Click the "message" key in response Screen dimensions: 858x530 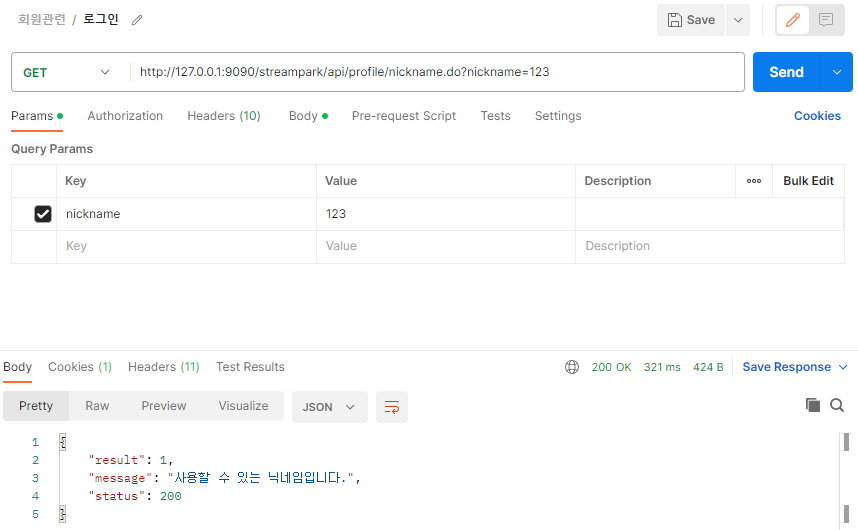[120, 478]
